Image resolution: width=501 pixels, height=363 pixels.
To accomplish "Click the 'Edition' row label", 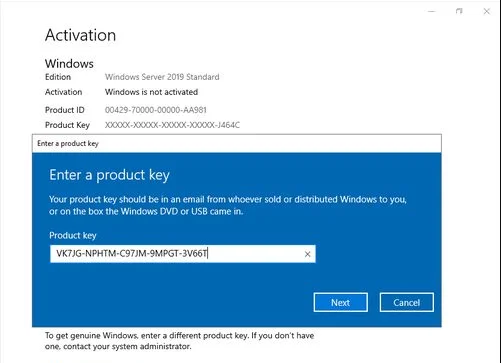I will coord(58,77).
